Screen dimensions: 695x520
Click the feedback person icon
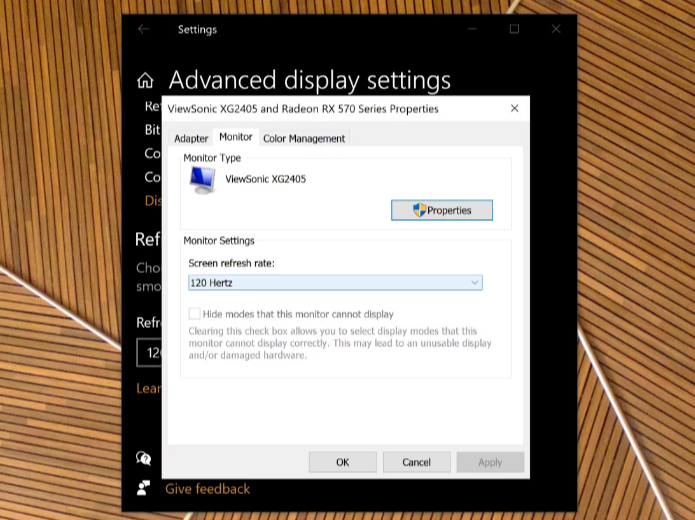[143, 488]
